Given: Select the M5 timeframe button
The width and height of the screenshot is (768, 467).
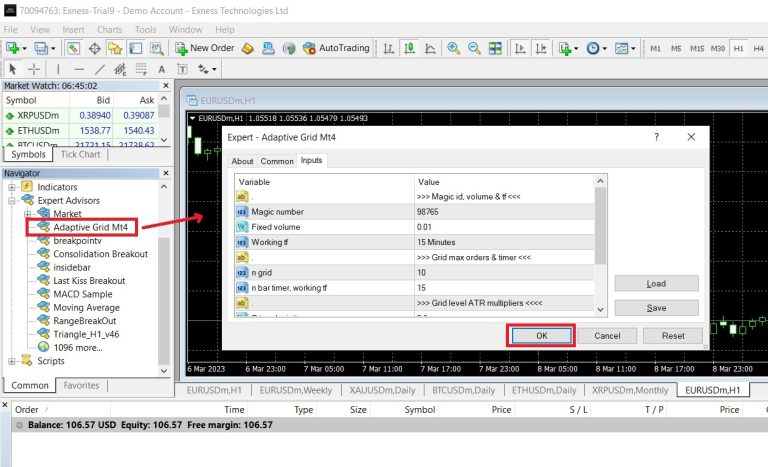Looking at the screenshot, I should [676, 48].
